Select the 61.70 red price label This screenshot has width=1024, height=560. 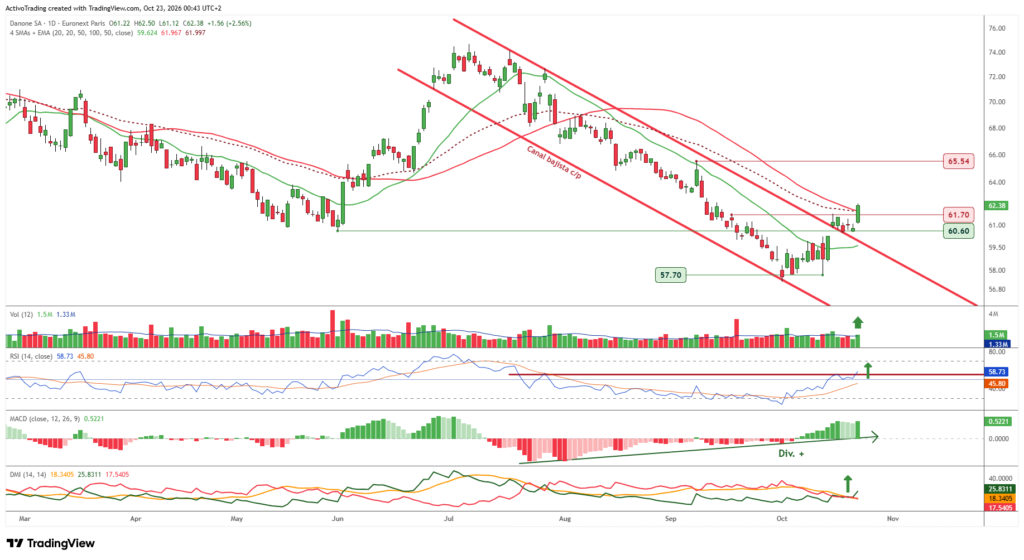958,215
